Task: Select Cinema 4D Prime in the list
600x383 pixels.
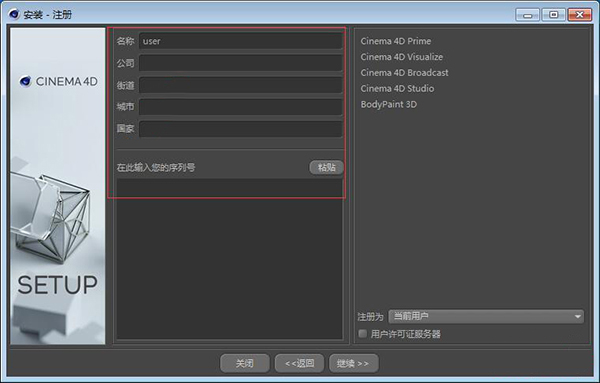Action: [x=396, y=41]
